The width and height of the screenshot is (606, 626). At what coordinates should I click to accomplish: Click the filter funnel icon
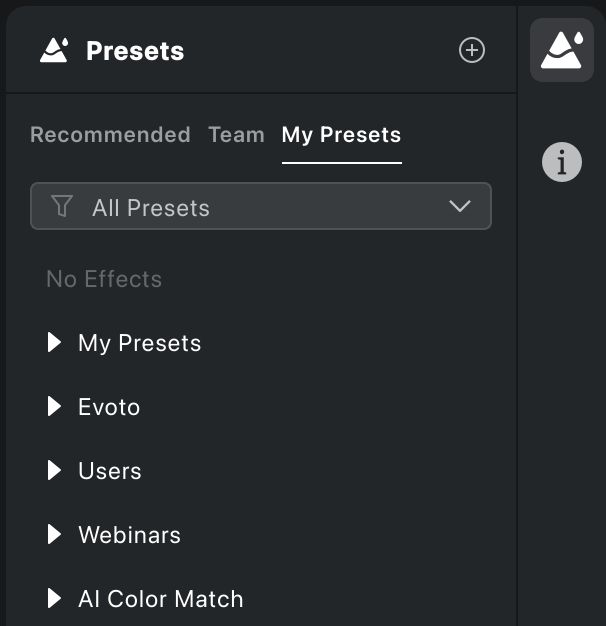[x=62, y=206]
